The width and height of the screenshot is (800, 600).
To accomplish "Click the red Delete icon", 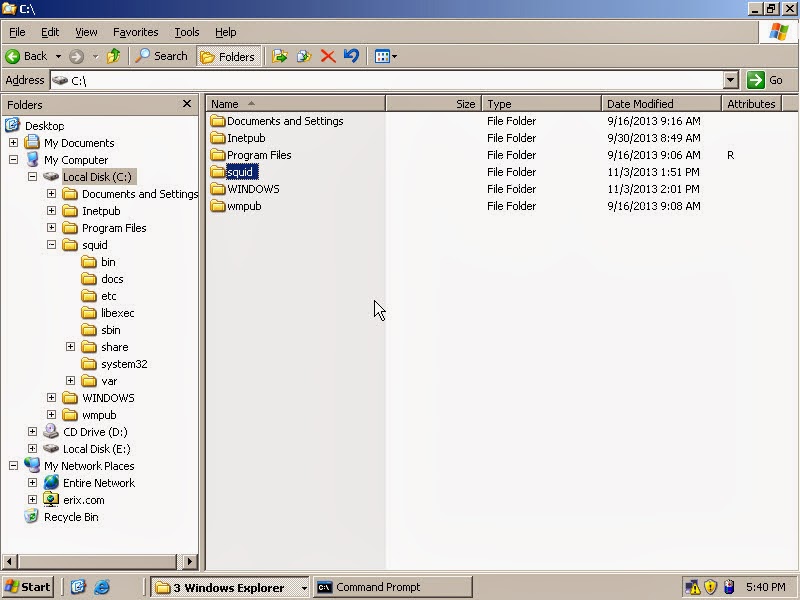I will [328, 56].
